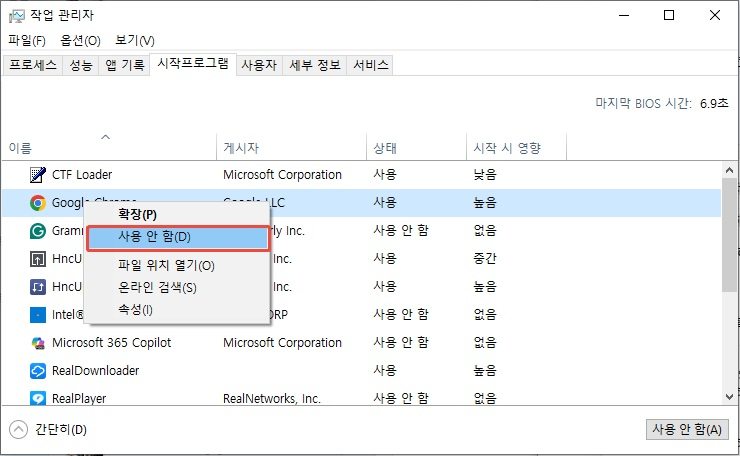Switch to the 성능 tab
The image size is (740, 456).
pos(81,65)
